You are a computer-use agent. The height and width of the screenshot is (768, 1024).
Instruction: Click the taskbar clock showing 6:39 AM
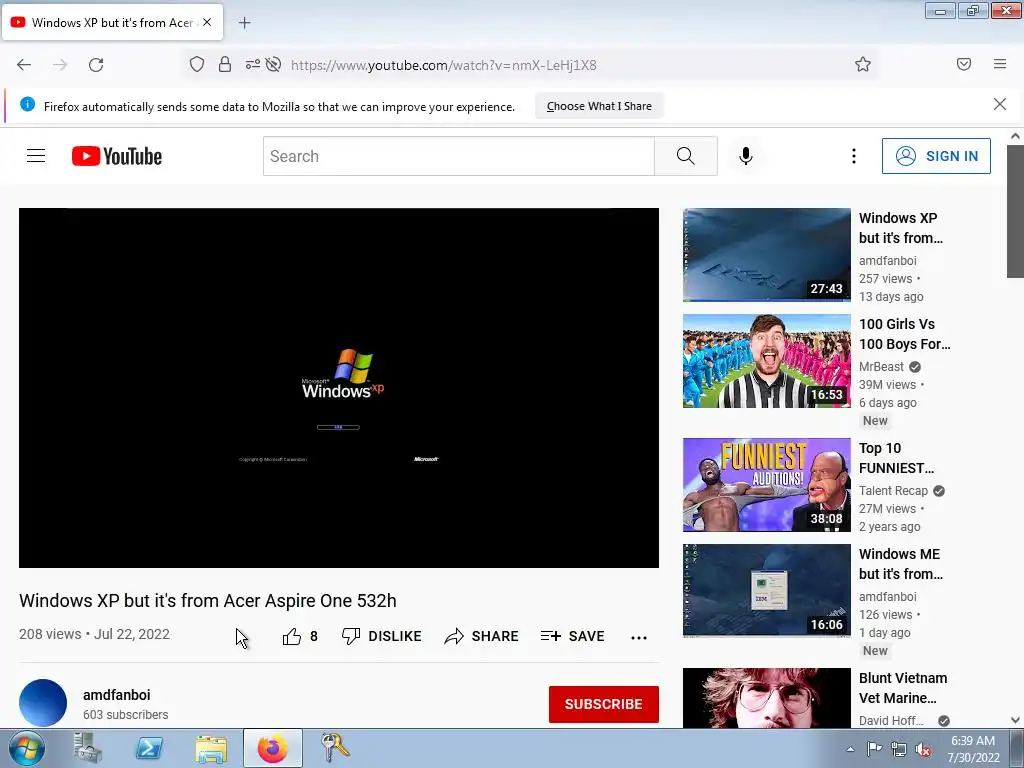(x=973, y=749)
